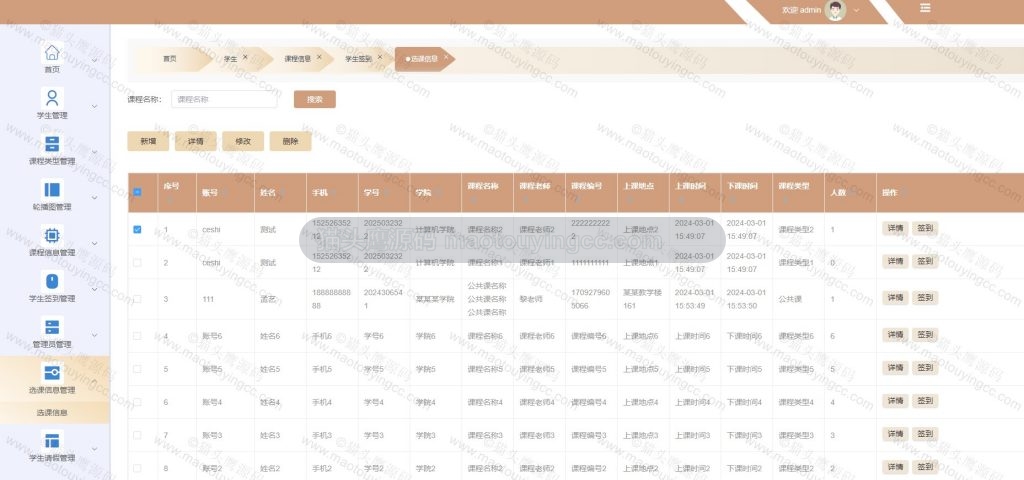This screenshot has width=1024, height=480.
Task: Open 选课信息管理 sidebar icon
Action: coord(52,372)
